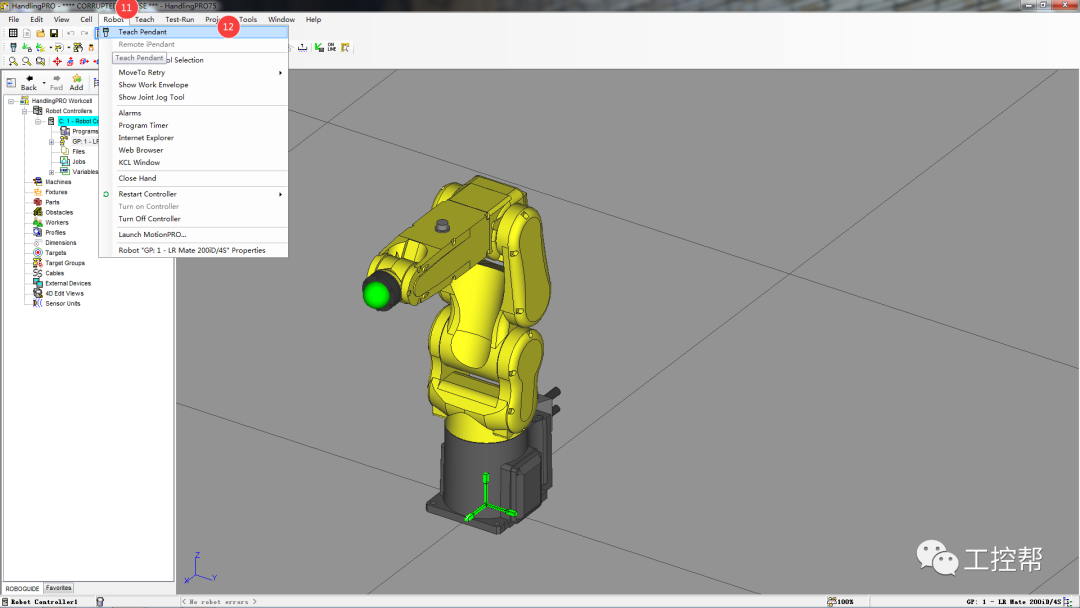
Task: Click the 100% status bar indicator
Action: 840,602
